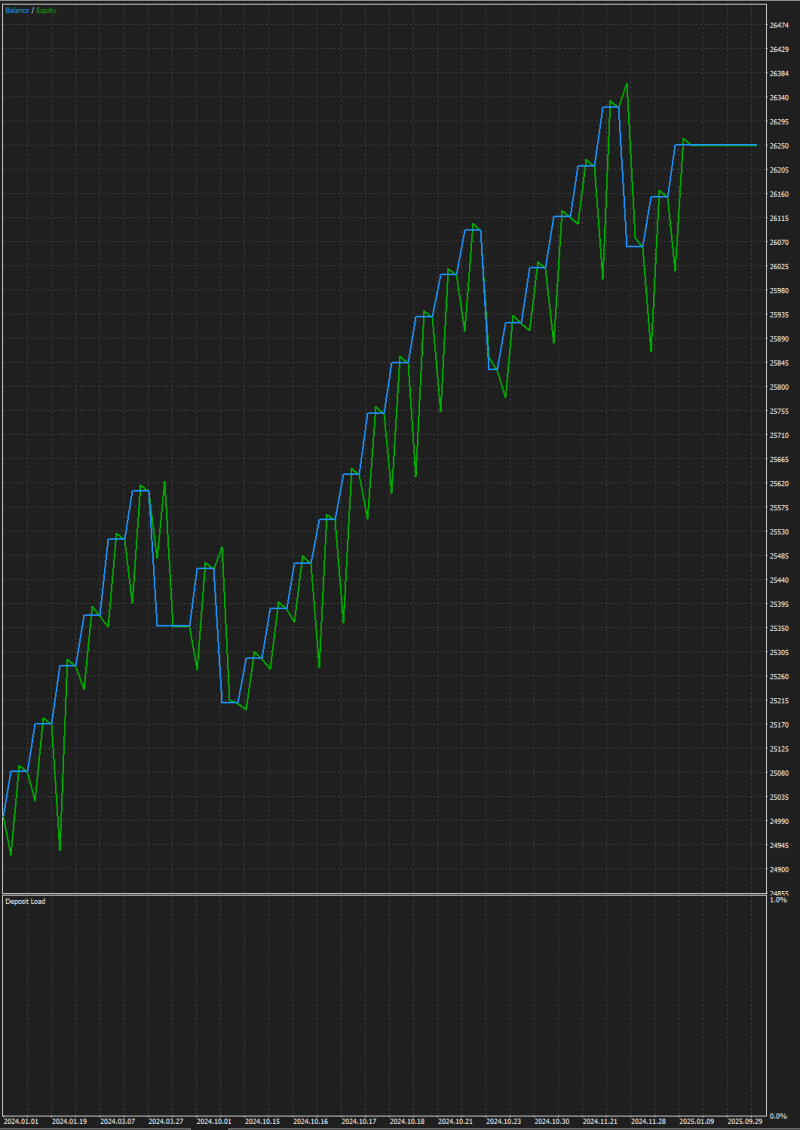Click the 25080 axis value

point(778,773)
